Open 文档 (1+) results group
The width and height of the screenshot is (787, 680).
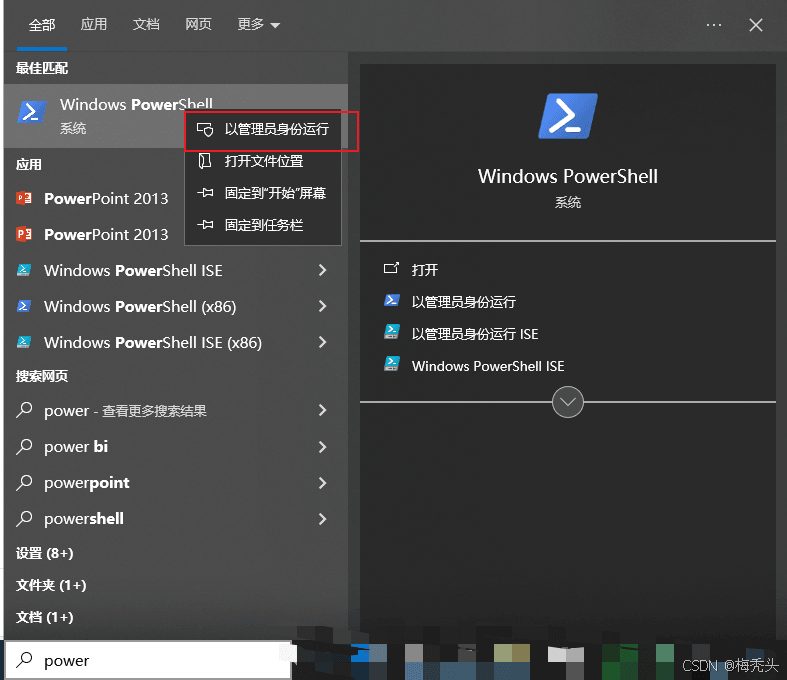click(45, 617)
